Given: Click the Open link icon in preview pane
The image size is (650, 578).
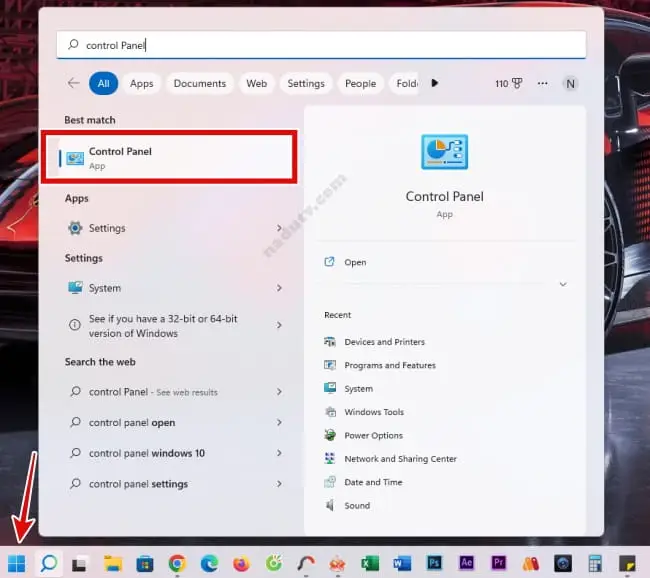Looking at the screenshot, I should (329, 262).
